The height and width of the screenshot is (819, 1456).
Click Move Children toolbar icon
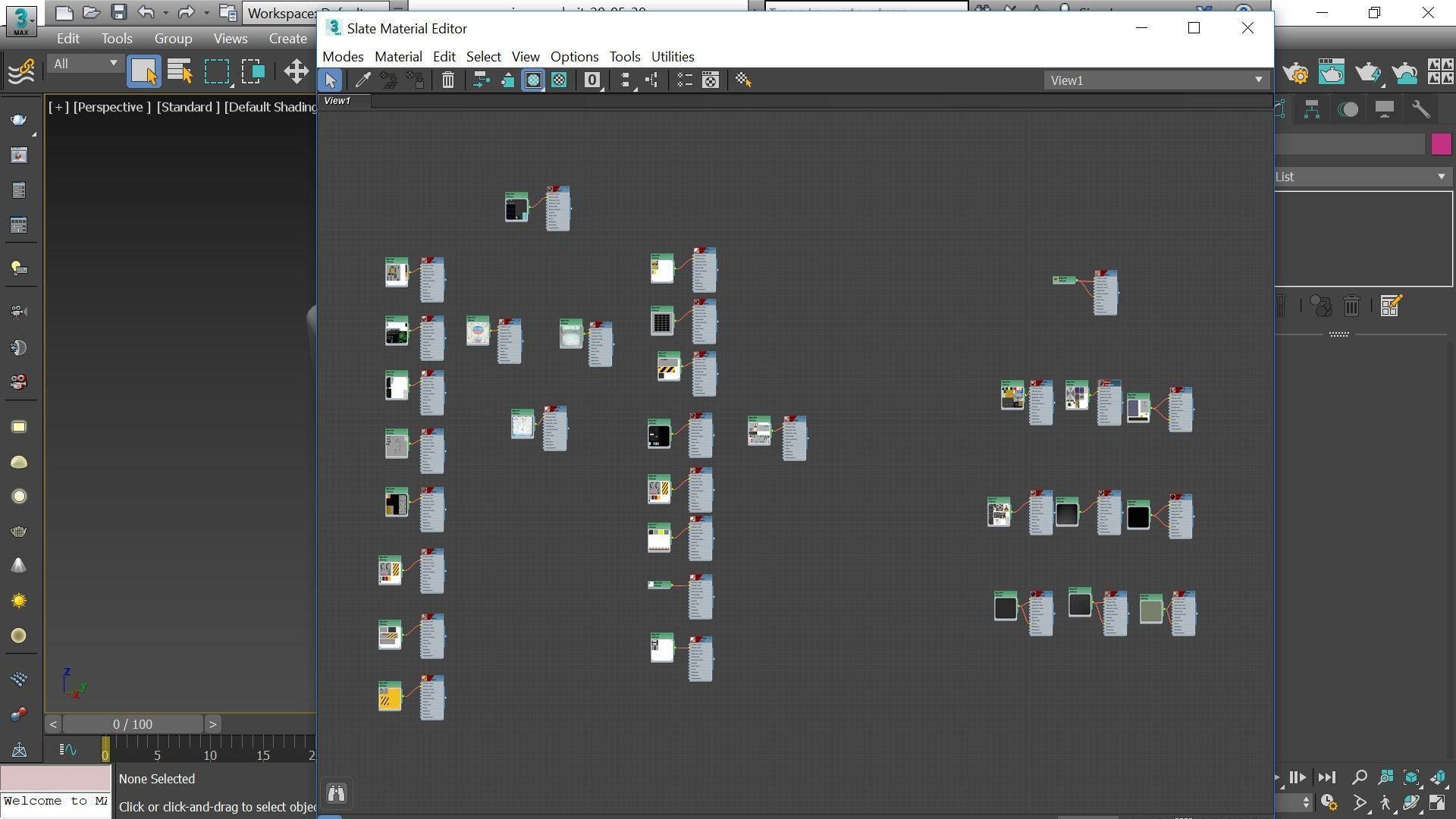pos(481,80)
